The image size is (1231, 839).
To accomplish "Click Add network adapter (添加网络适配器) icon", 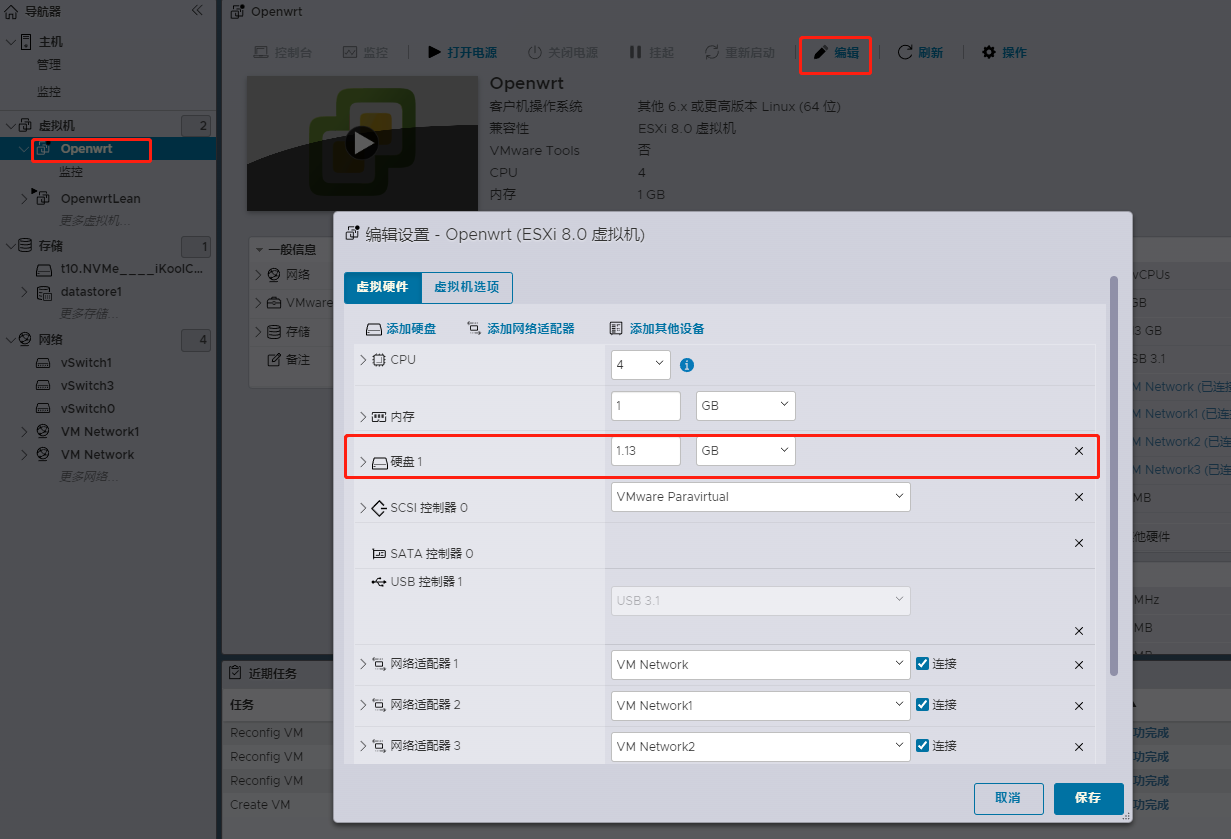I will point(474,329).
